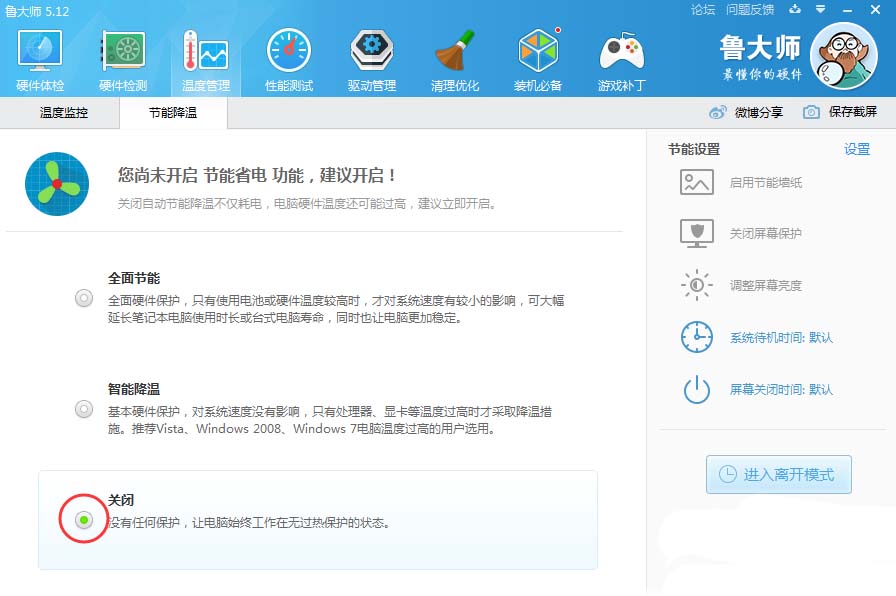Viewport: 896px width, 596px height.
Task: Open the 屏幕关闭时间 screen-off time setting
Action: 779,390
